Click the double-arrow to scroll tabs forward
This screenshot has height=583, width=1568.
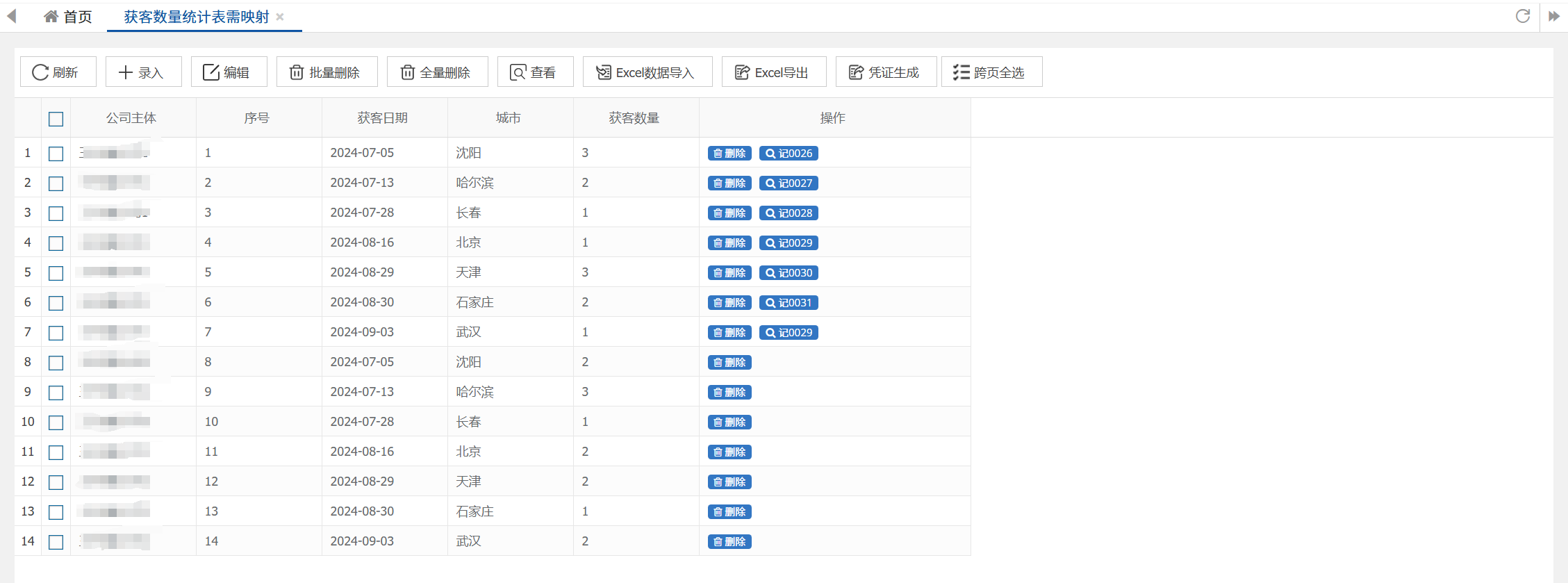(x=1554, y=16)
